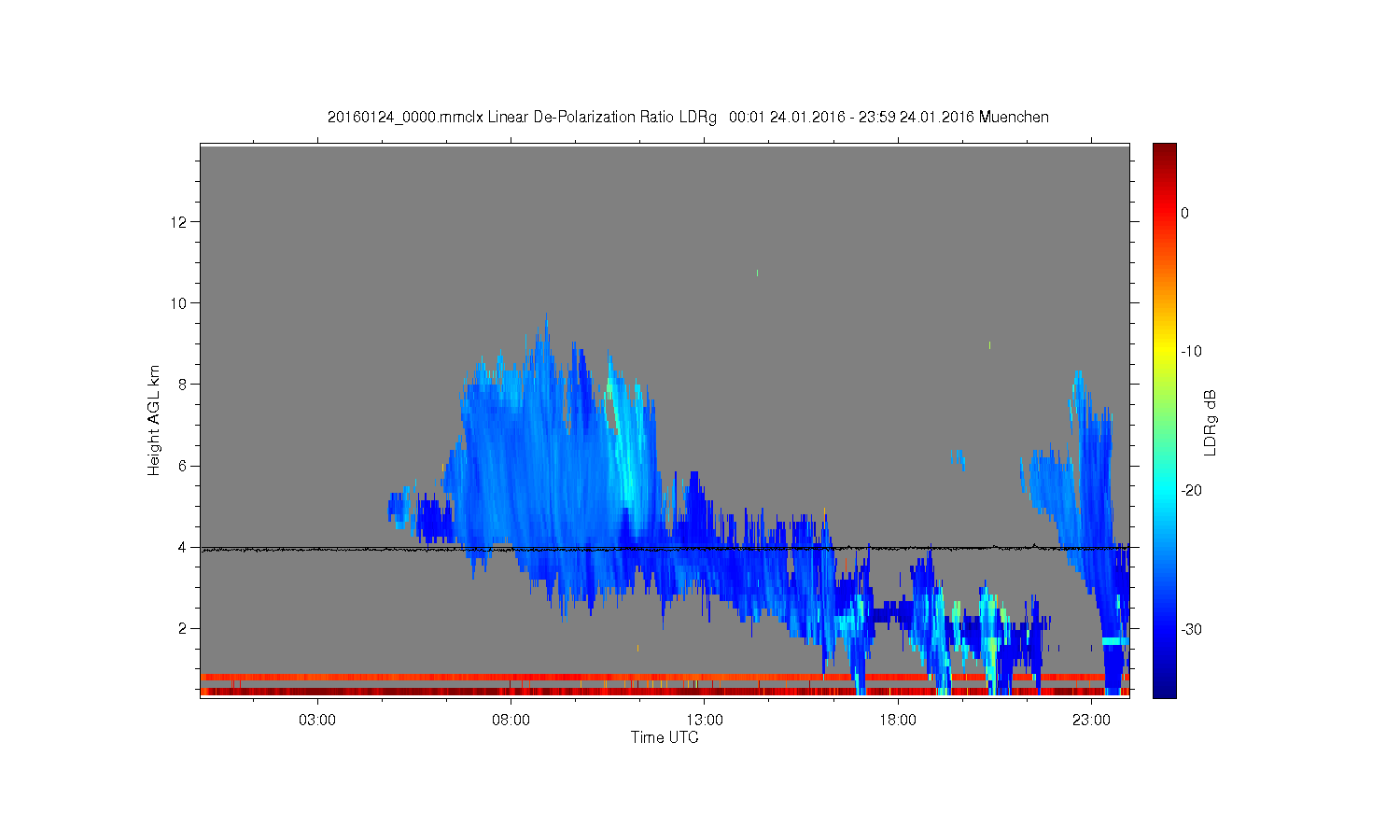Click the height tick label 8

coord(184,385)
